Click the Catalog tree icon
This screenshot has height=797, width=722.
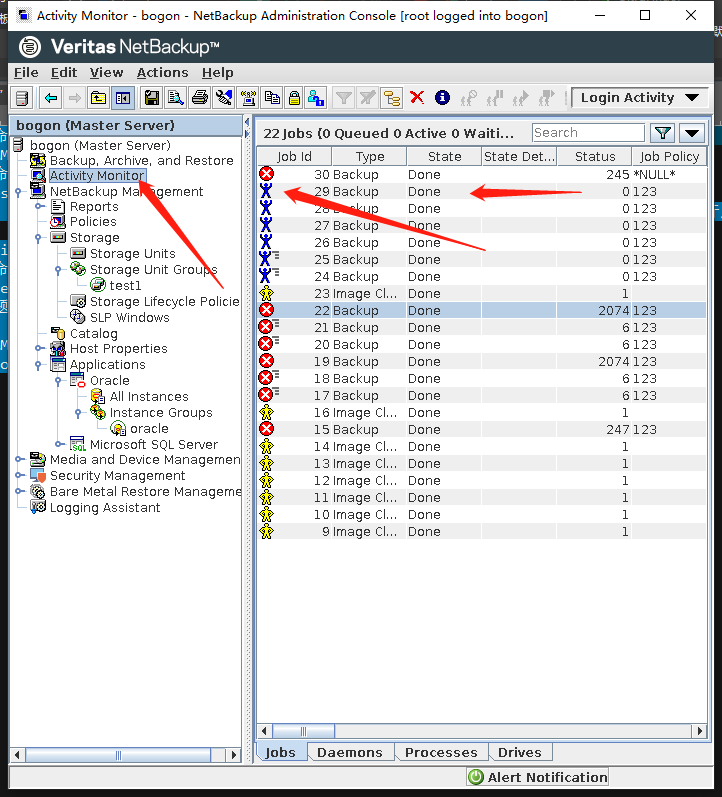[58, 333]
